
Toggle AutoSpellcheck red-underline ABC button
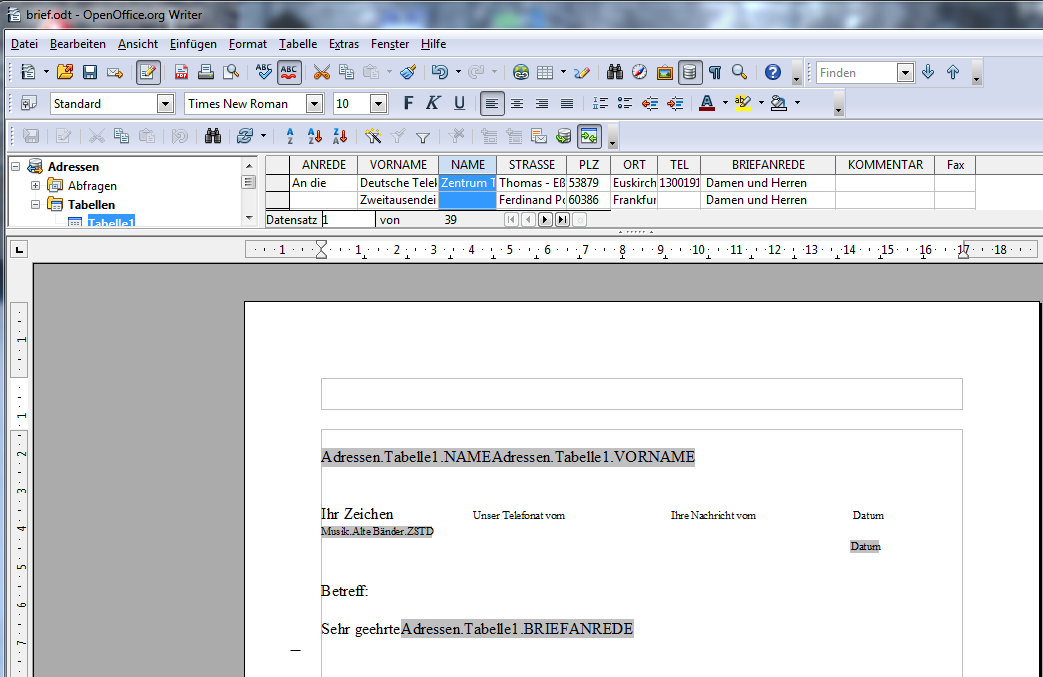[289, 72]
